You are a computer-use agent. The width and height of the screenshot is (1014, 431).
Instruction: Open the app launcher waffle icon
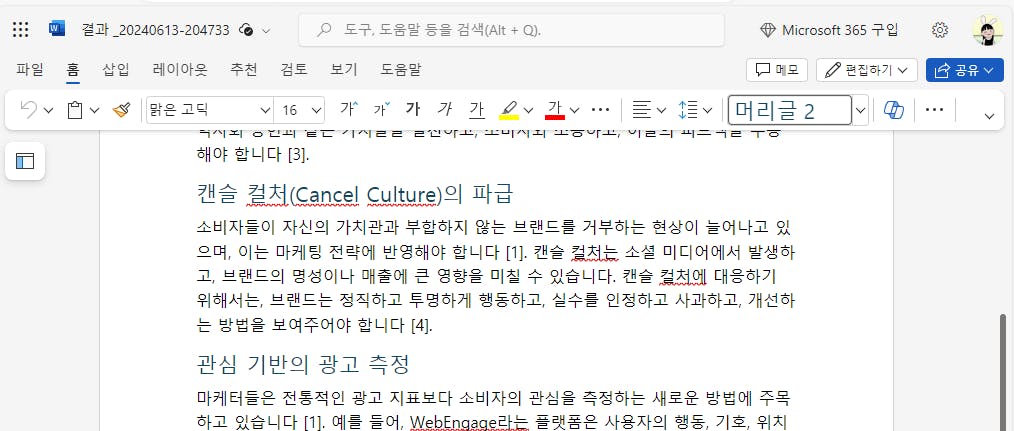(21, 30)
